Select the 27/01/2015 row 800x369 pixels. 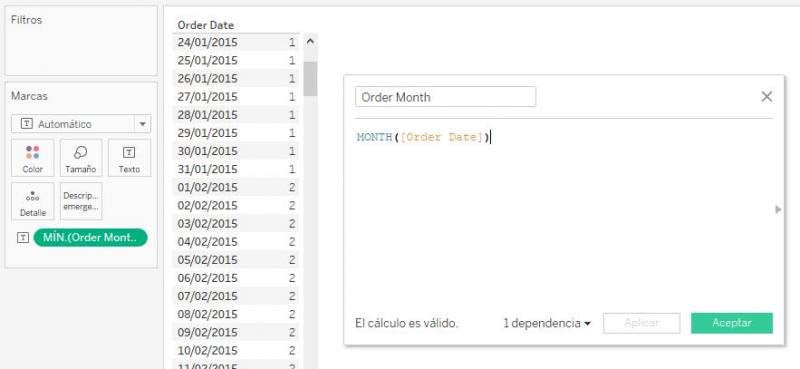click(x=236, y=96)
